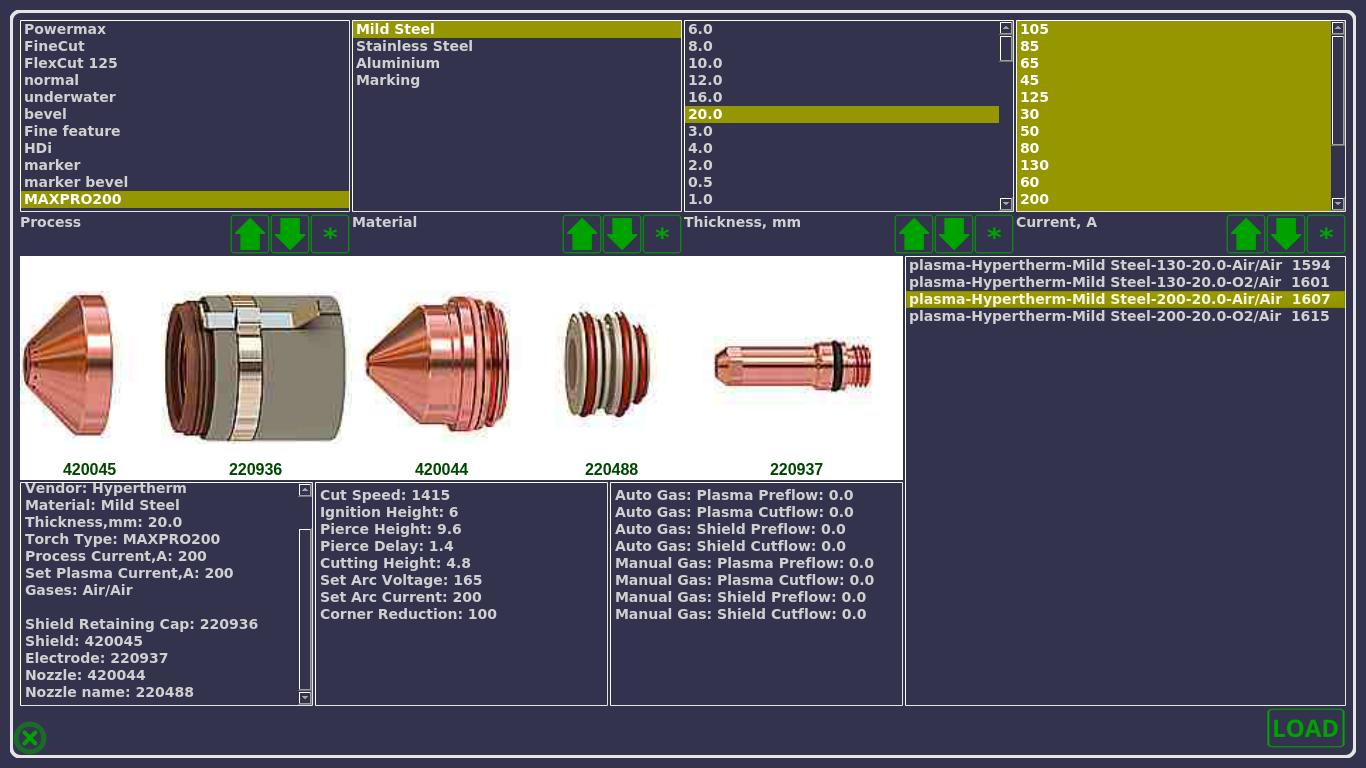Click the up arrow under Process list
The image size is (1366, 768).
tap(250, 234)
